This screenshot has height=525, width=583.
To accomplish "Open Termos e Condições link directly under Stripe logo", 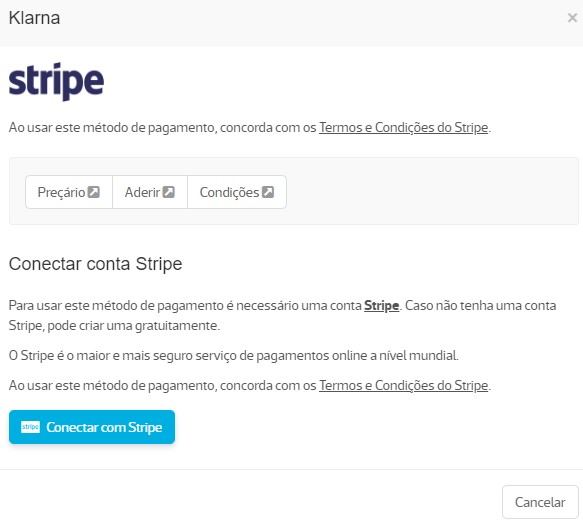I will (x=403, y=128).
